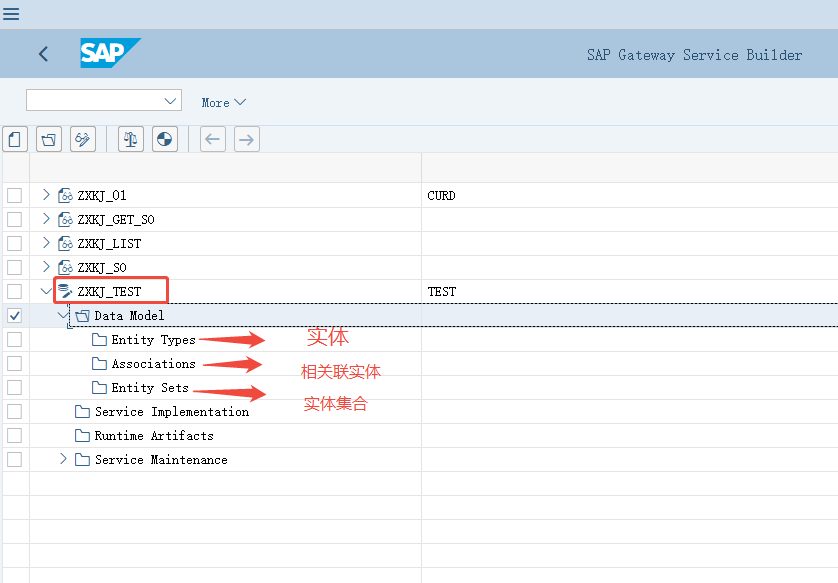
Task: Click the folder icon of Service Maintenance
Action: pos(82,460)
